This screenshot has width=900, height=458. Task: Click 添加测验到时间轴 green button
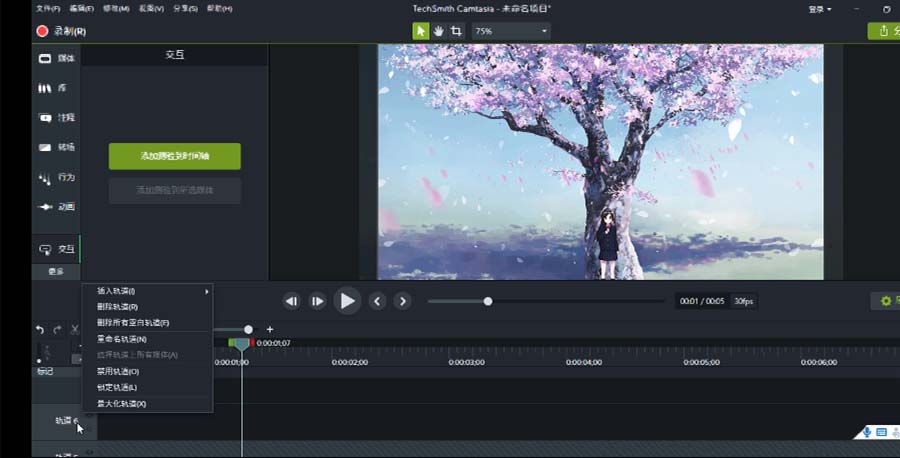point(174,156)
